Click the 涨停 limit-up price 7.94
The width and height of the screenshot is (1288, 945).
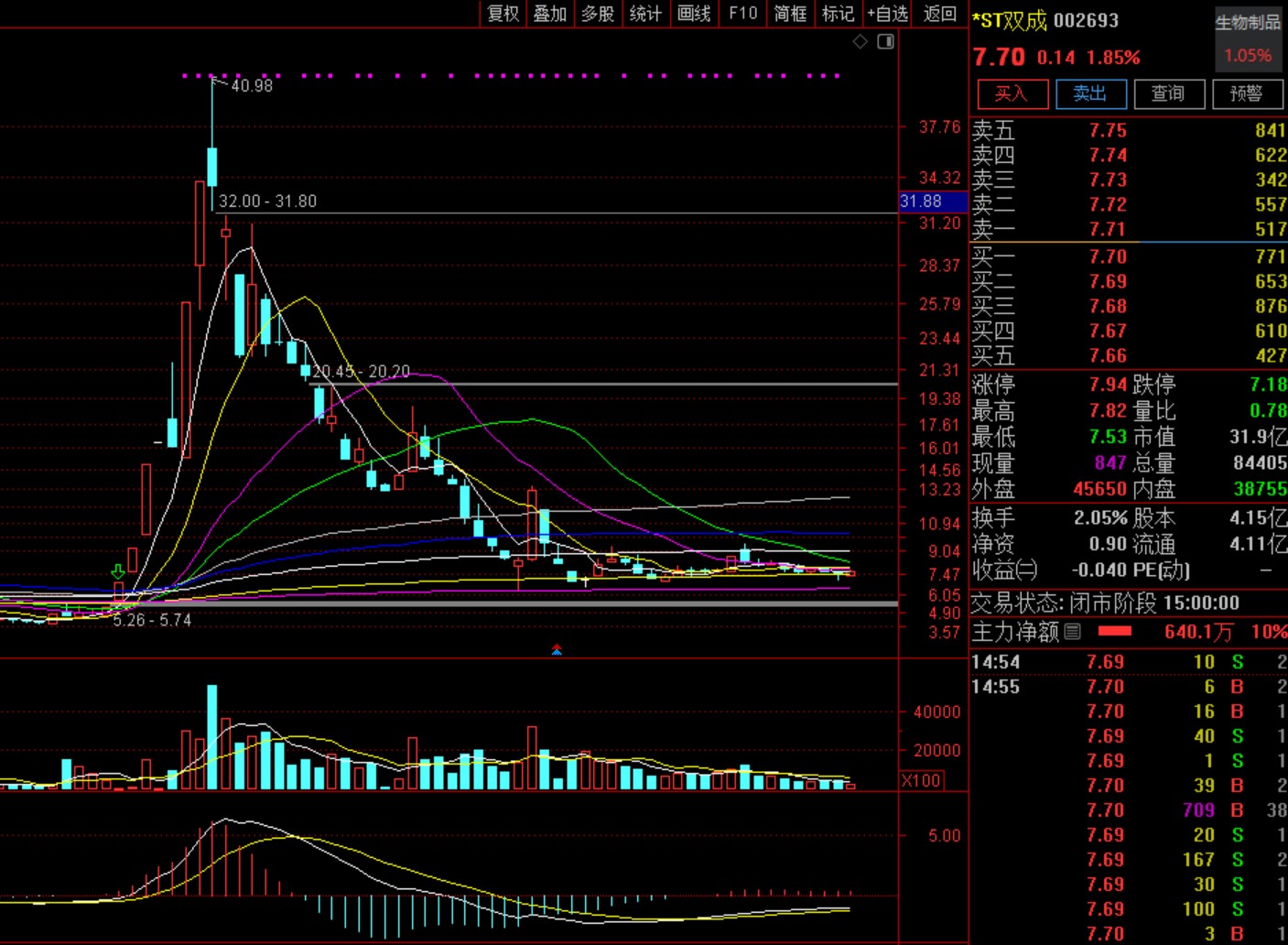(1108, 384)
